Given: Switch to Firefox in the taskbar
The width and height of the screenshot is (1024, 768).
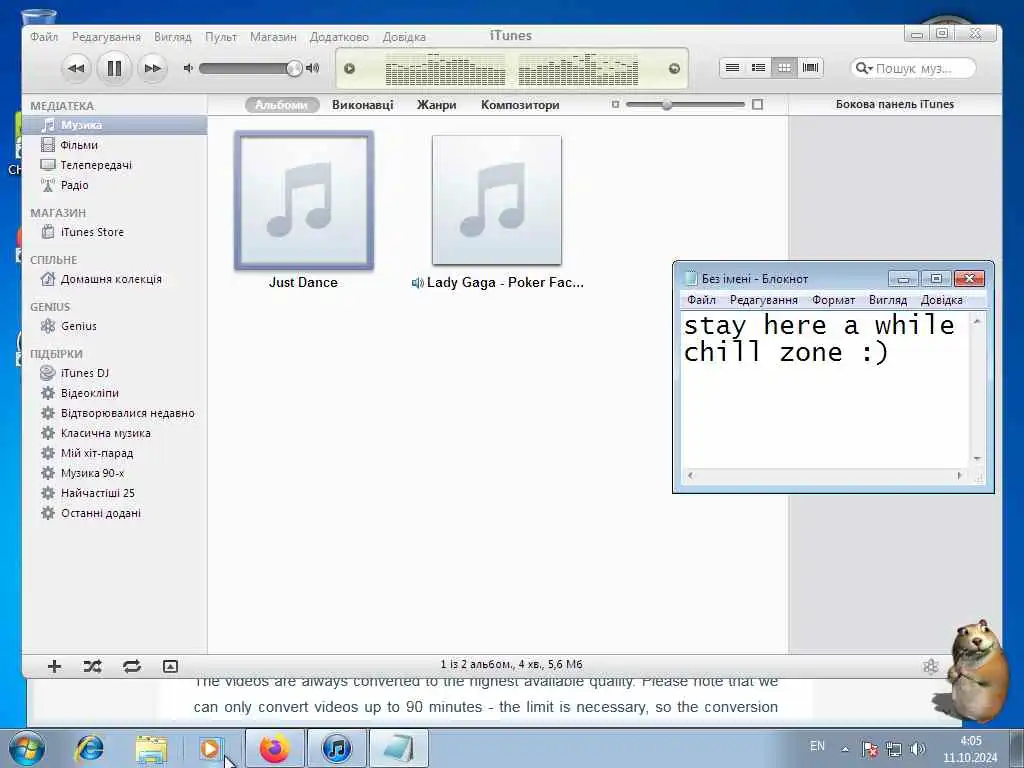Looking at the screenshot, I should coord(275,749).
